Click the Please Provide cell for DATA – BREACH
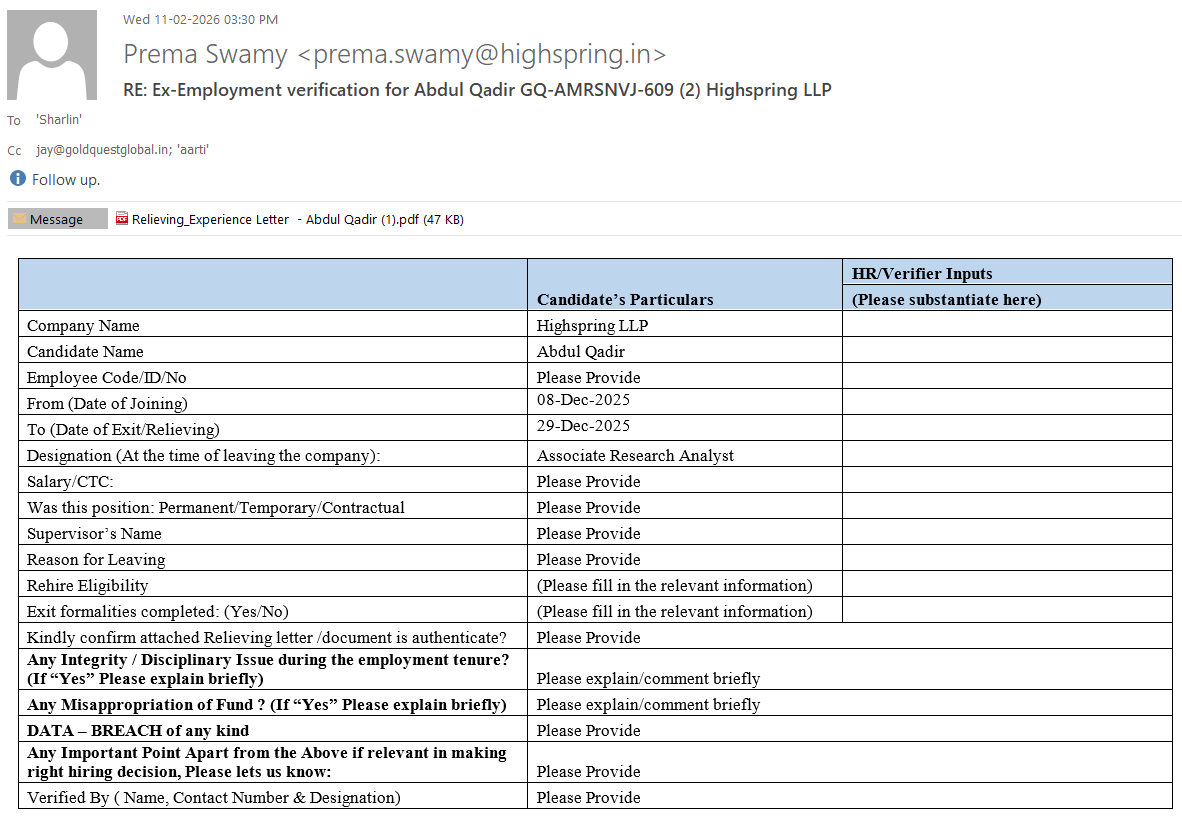The width and height of the screenshot is (1182, 817). 588,730
